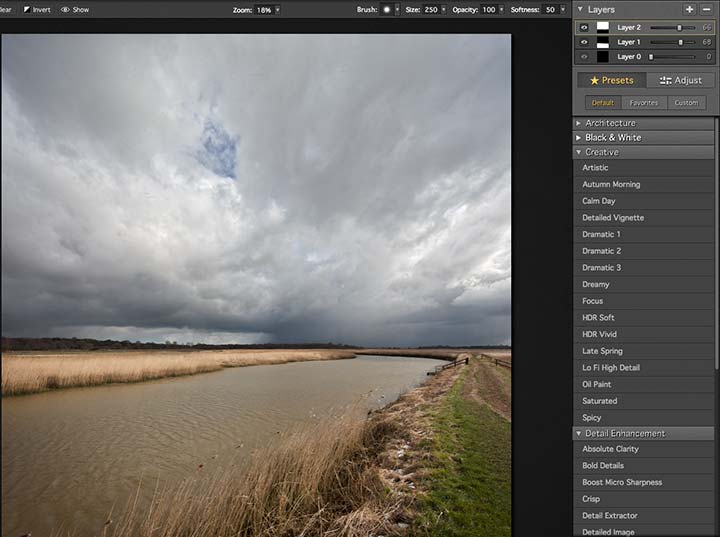Viewport: 720px width, 537px height.
Task: Select the Layer 1 mask thumbnail
Action: coord(602,42)
